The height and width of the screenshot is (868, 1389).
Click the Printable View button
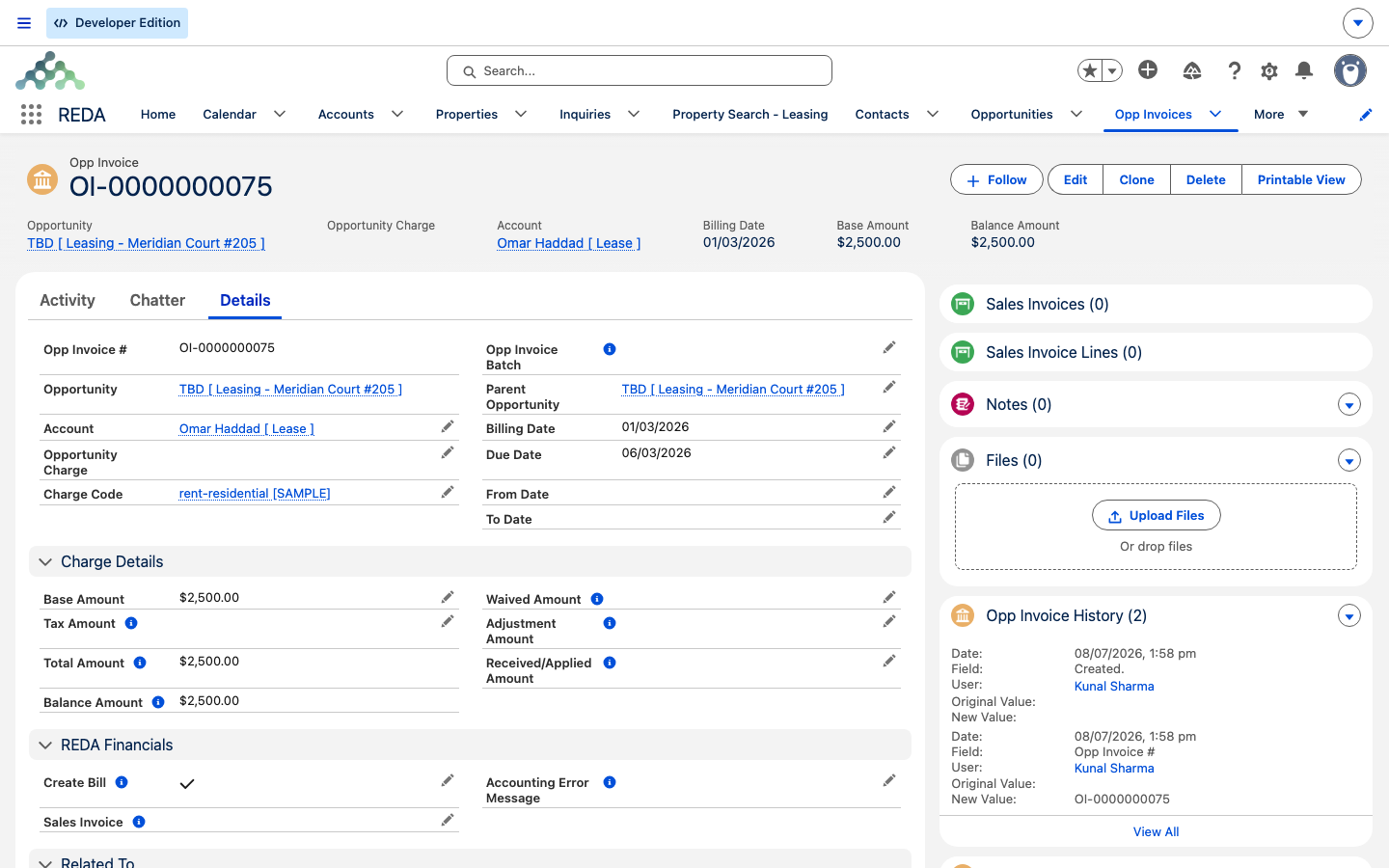1301,179
